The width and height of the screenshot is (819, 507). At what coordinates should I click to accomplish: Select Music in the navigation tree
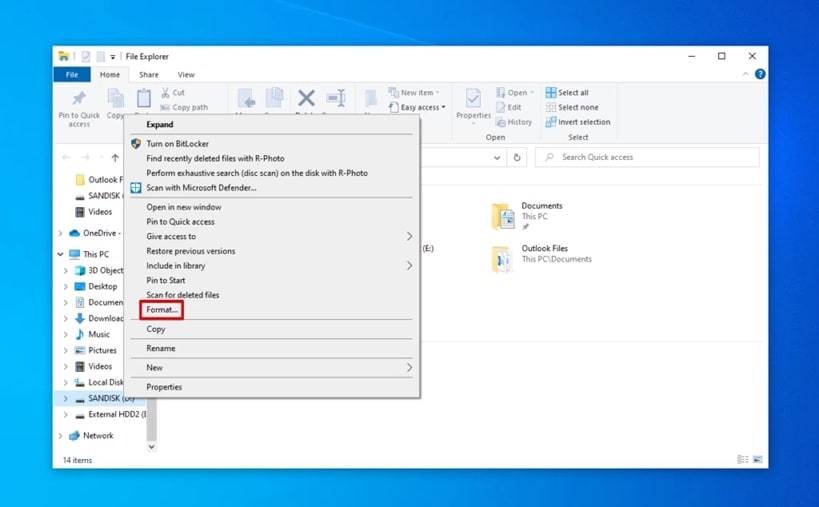(x=99, y=334)
